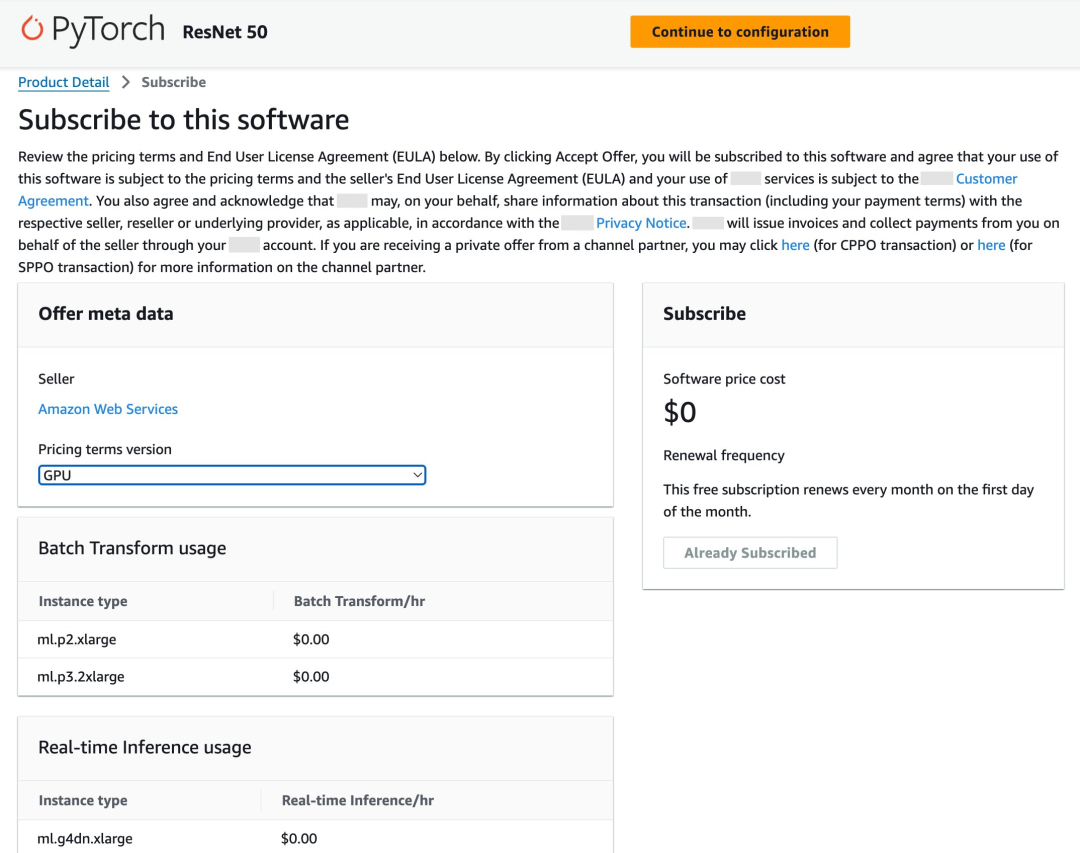Open the Privacy Notice link
Image resolution: width=1080 pixels, height=853 pixels.
coord(641,223)
